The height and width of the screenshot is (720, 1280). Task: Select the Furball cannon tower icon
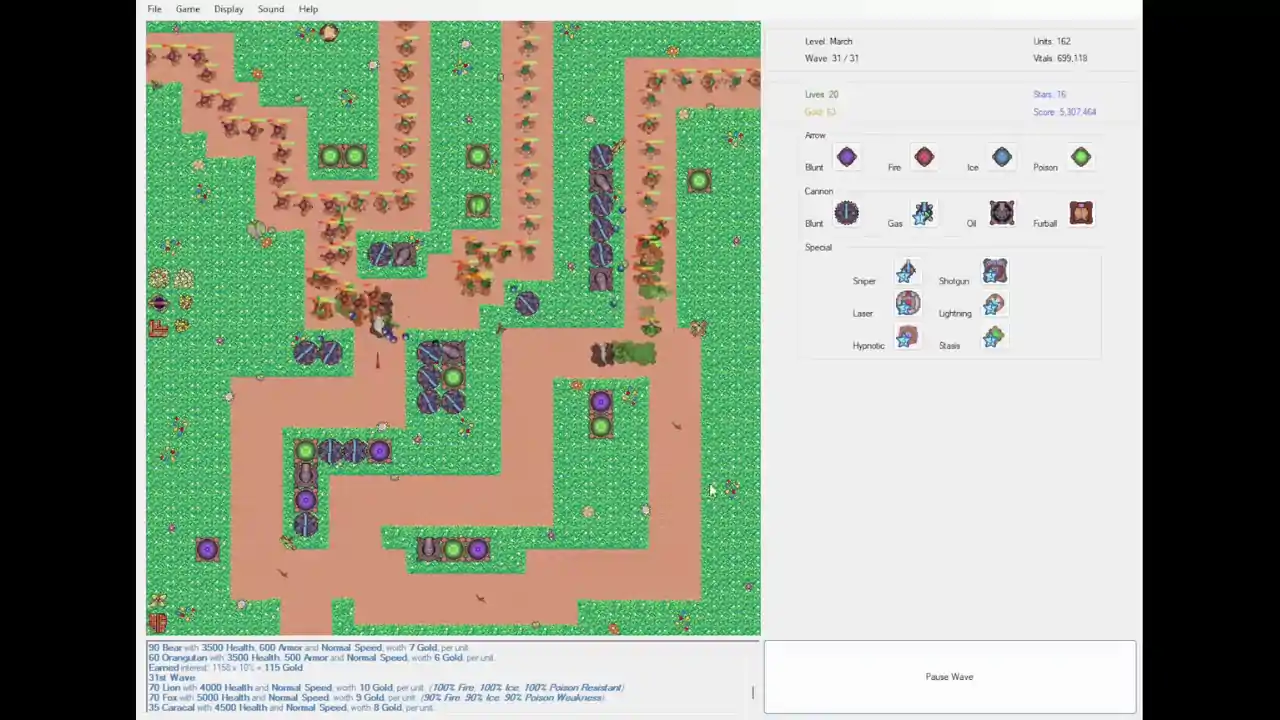tap(1081, 213)
